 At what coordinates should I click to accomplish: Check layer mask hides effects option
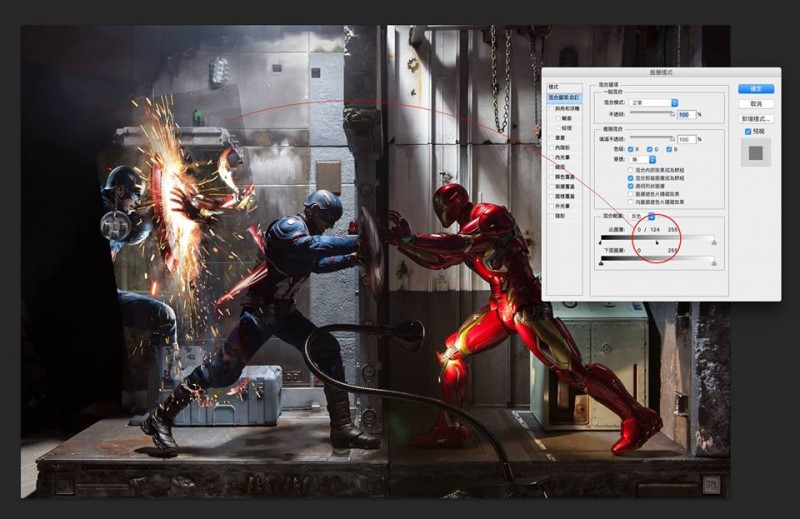click(631, 194)
